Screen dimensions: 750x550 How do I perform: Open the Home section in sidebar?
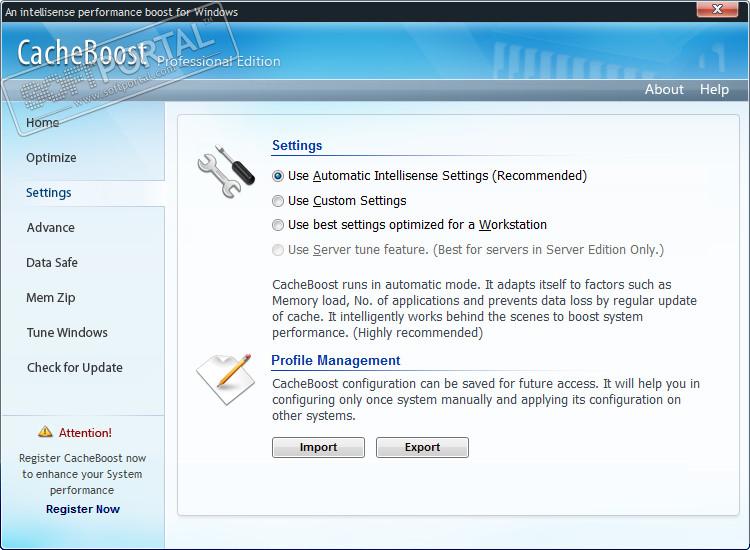(x=43, y=122)
